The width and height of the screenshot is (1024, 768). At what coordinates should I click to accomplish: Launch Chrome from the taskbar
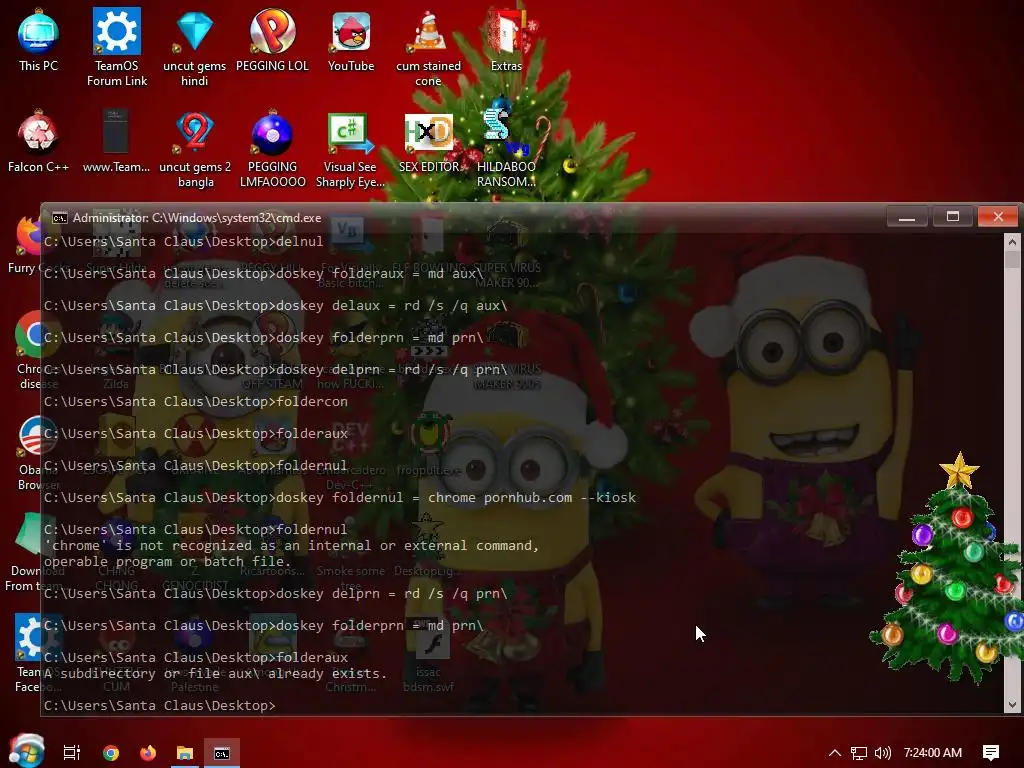click(111, 753)
